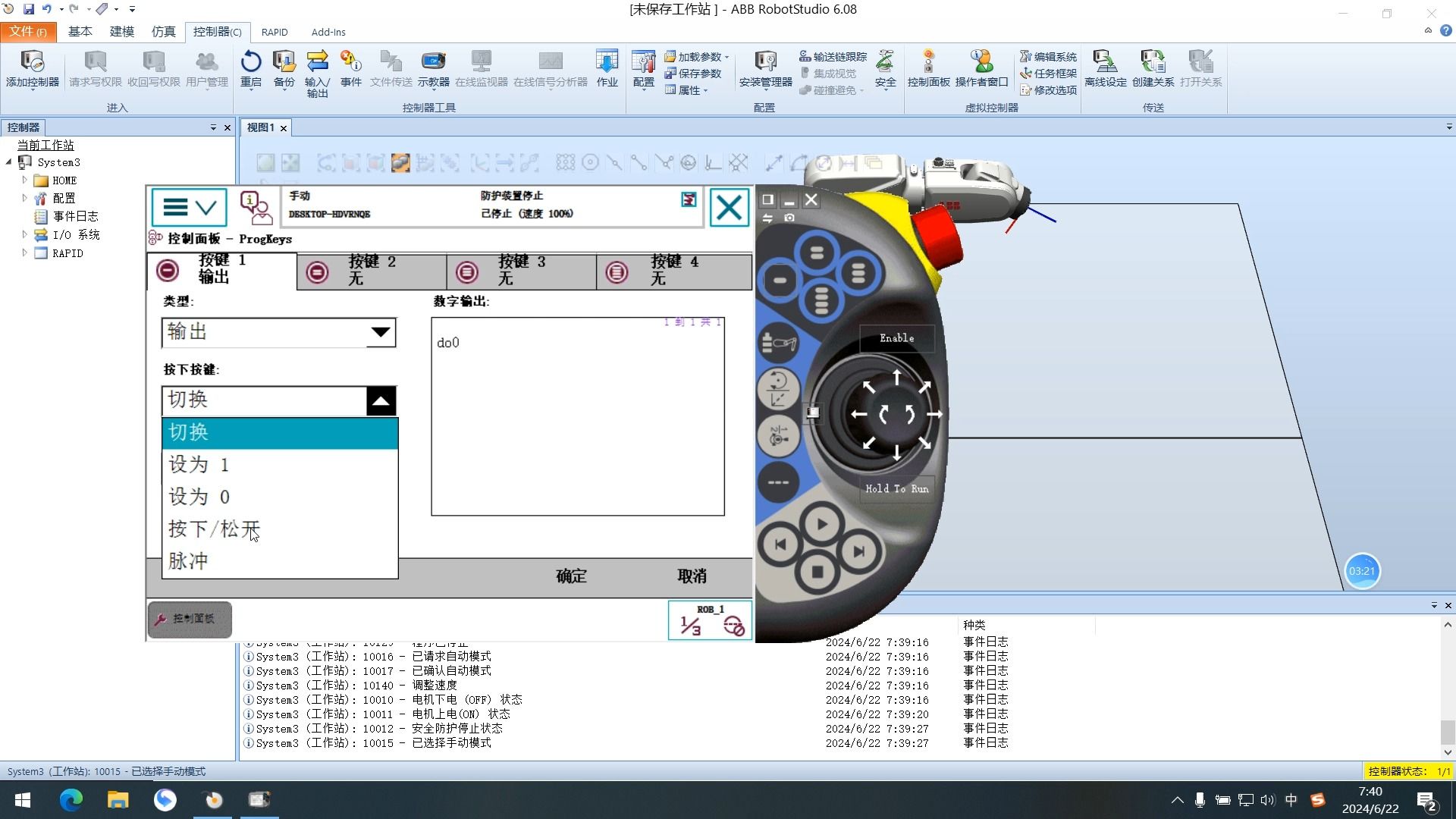
Task: Click the 作业 (Jobs) icon
Action: [x=607, y=68]
